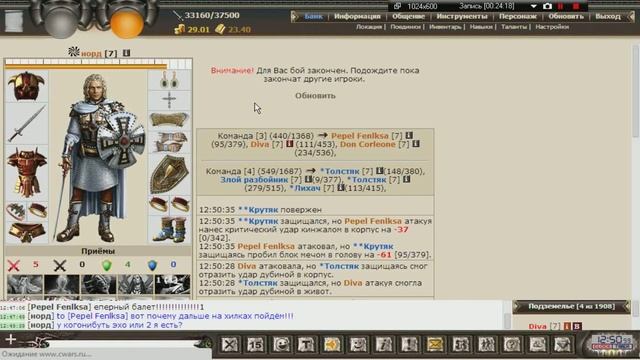Click the camera snapshot icon in the recording bar

(547, 6)
